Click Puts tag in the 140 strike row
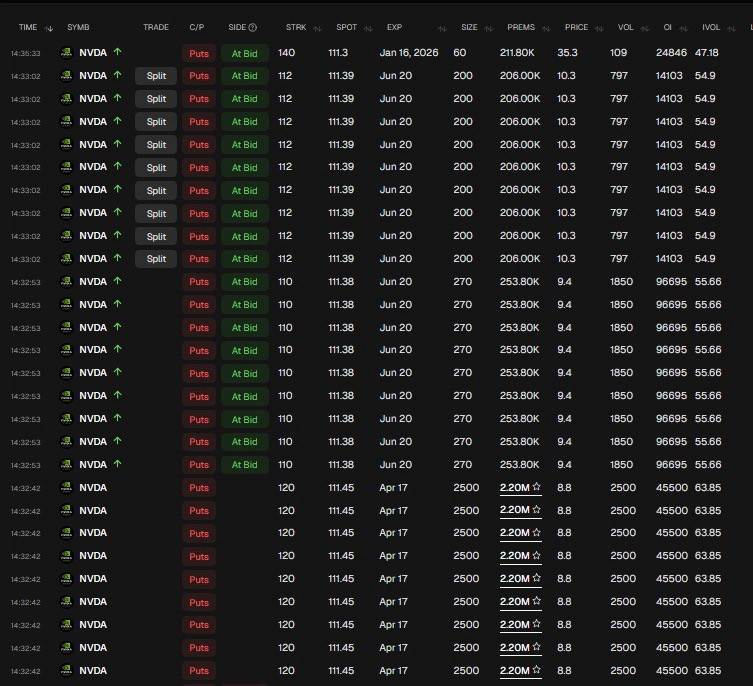This screenshot has height=686, width=753. [x=199, y=53]
